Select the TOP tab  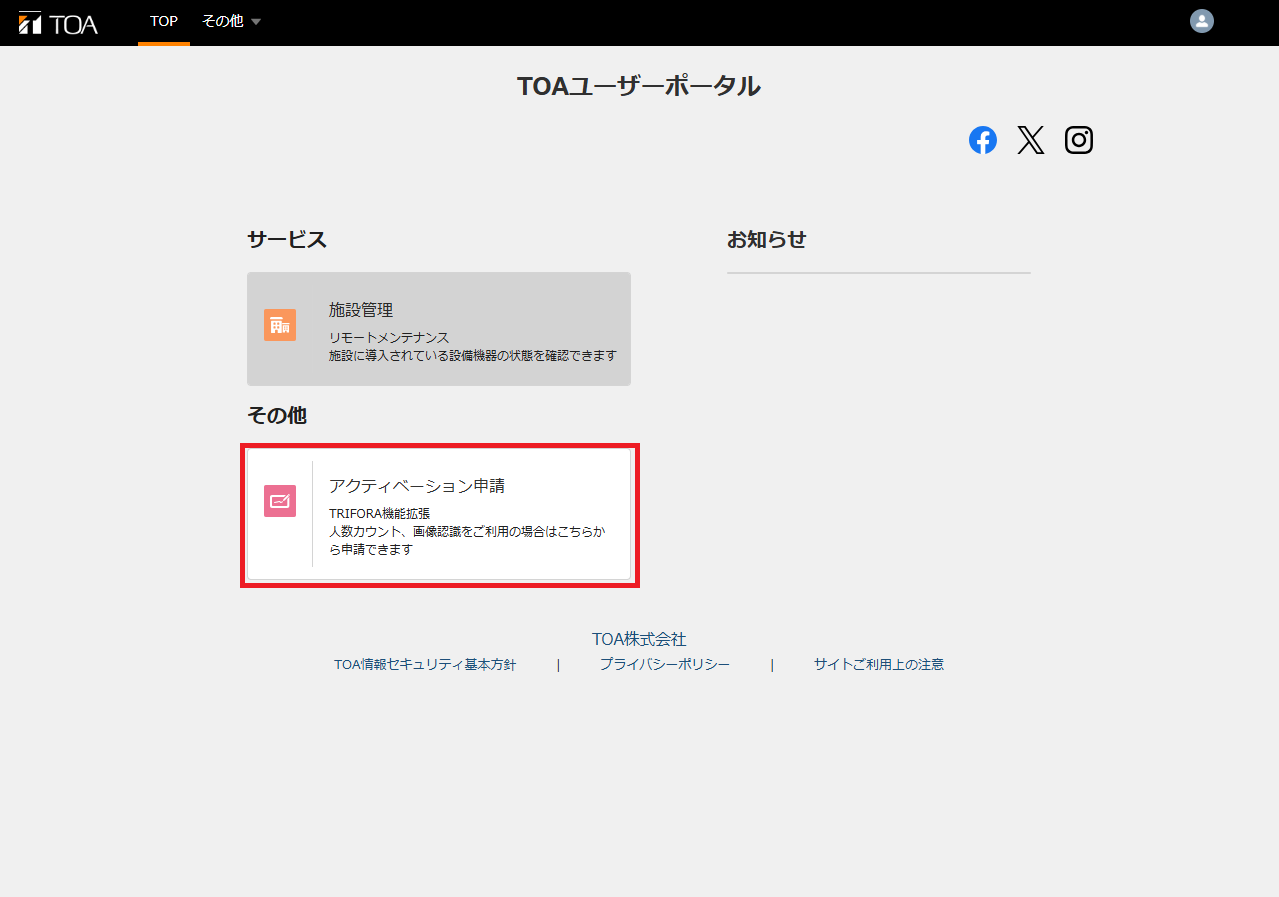[164, 22]
